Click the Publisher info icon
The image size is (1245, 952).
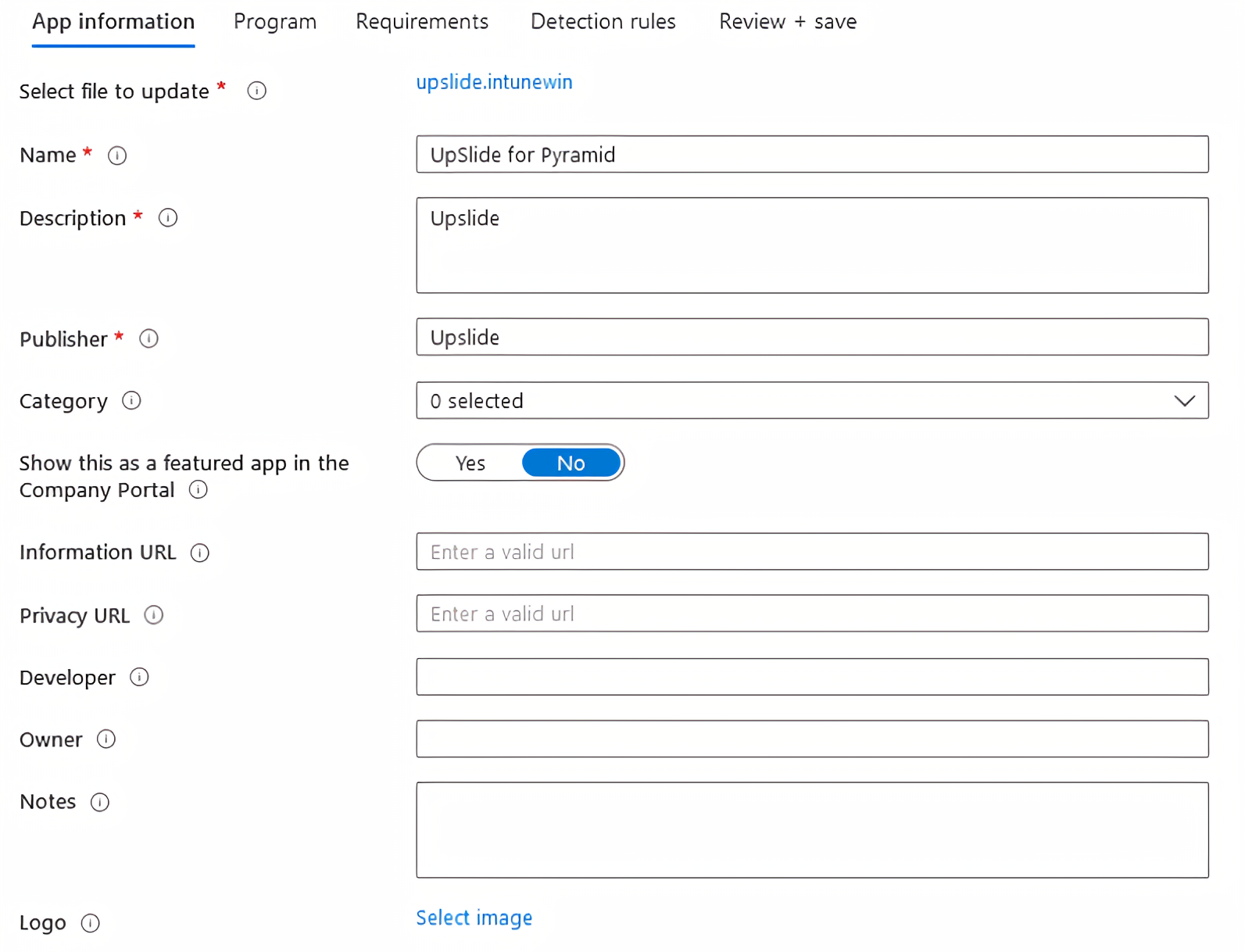[148, 338]
